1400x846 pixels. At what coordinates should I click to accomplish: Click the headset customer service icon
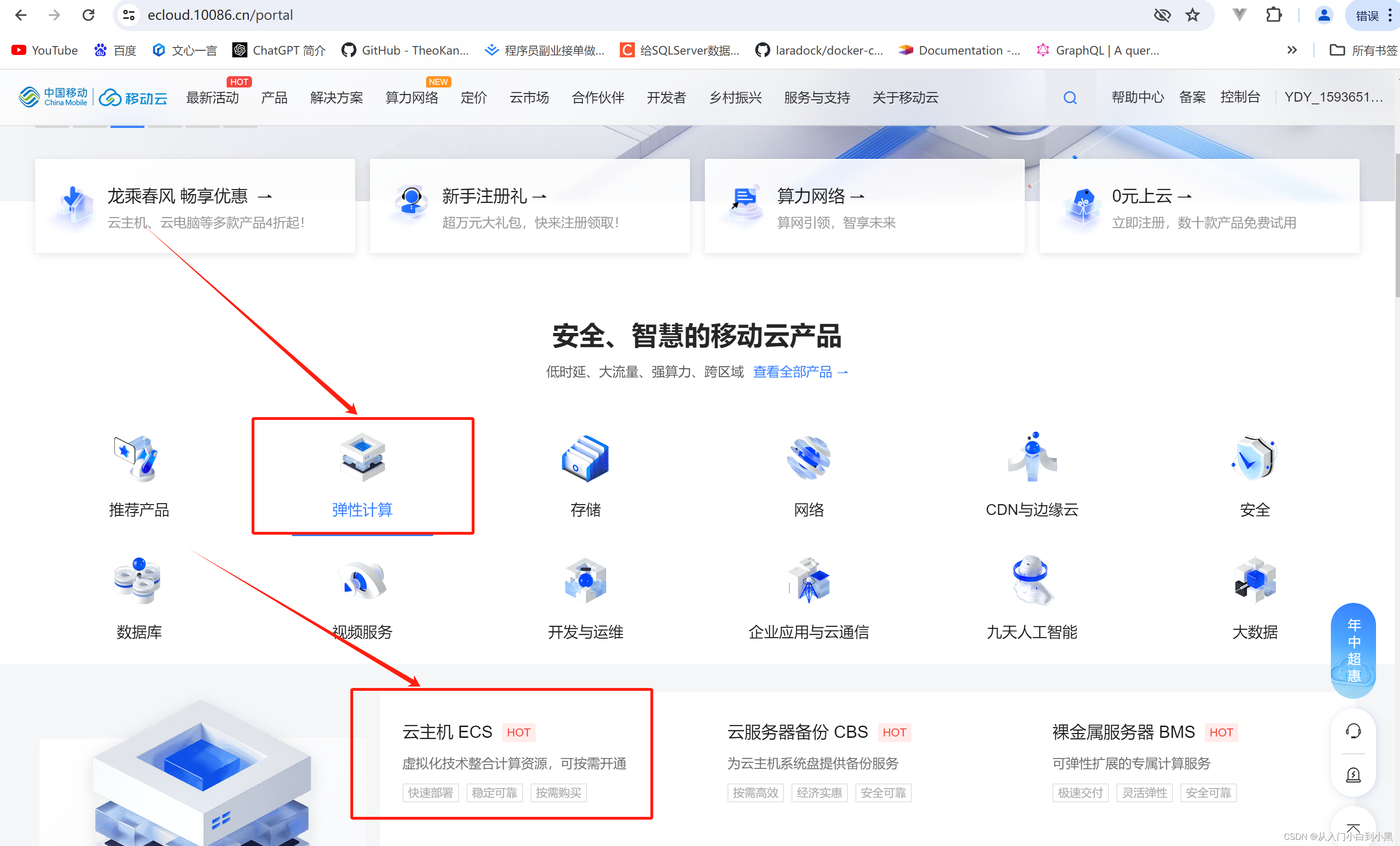[1353, 731]
